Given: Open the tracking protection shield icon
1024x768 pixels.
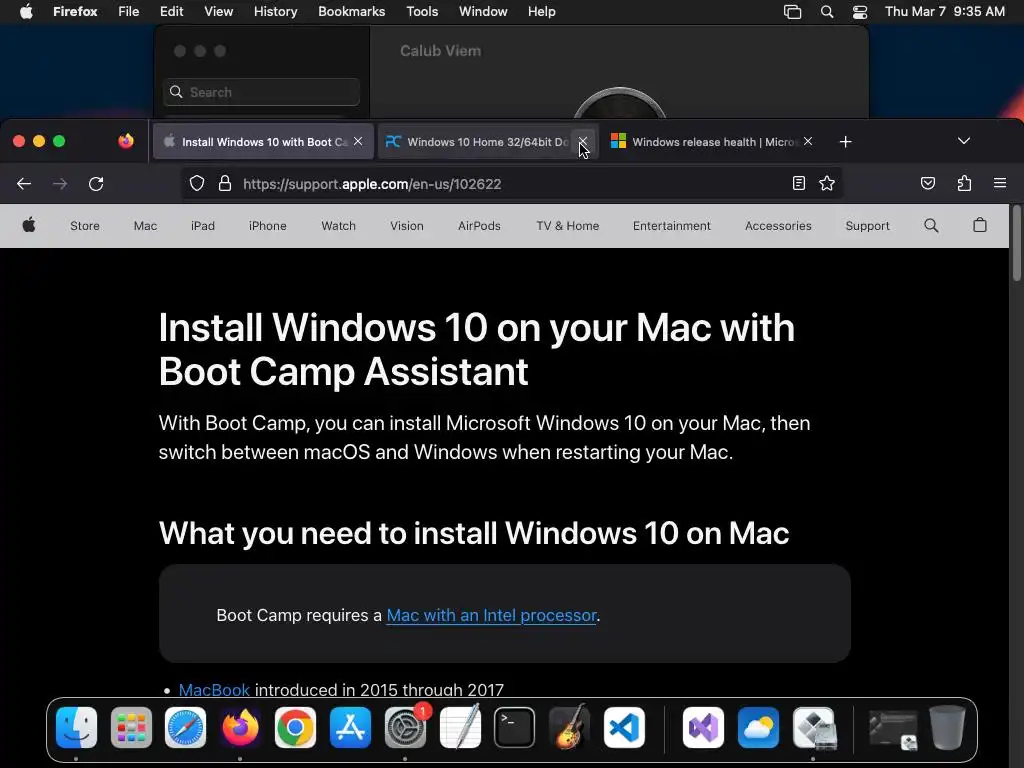Looking at the screenshot, I should point(197,184).
